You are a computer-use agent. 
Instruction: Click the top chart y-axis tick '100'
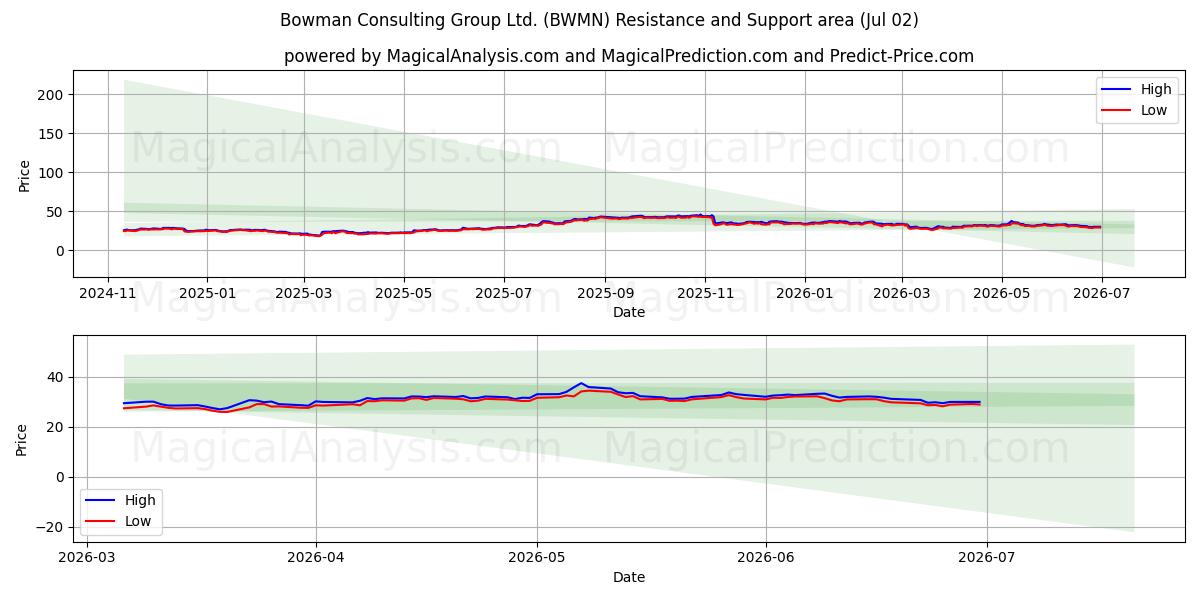click(x=52, y=173)
